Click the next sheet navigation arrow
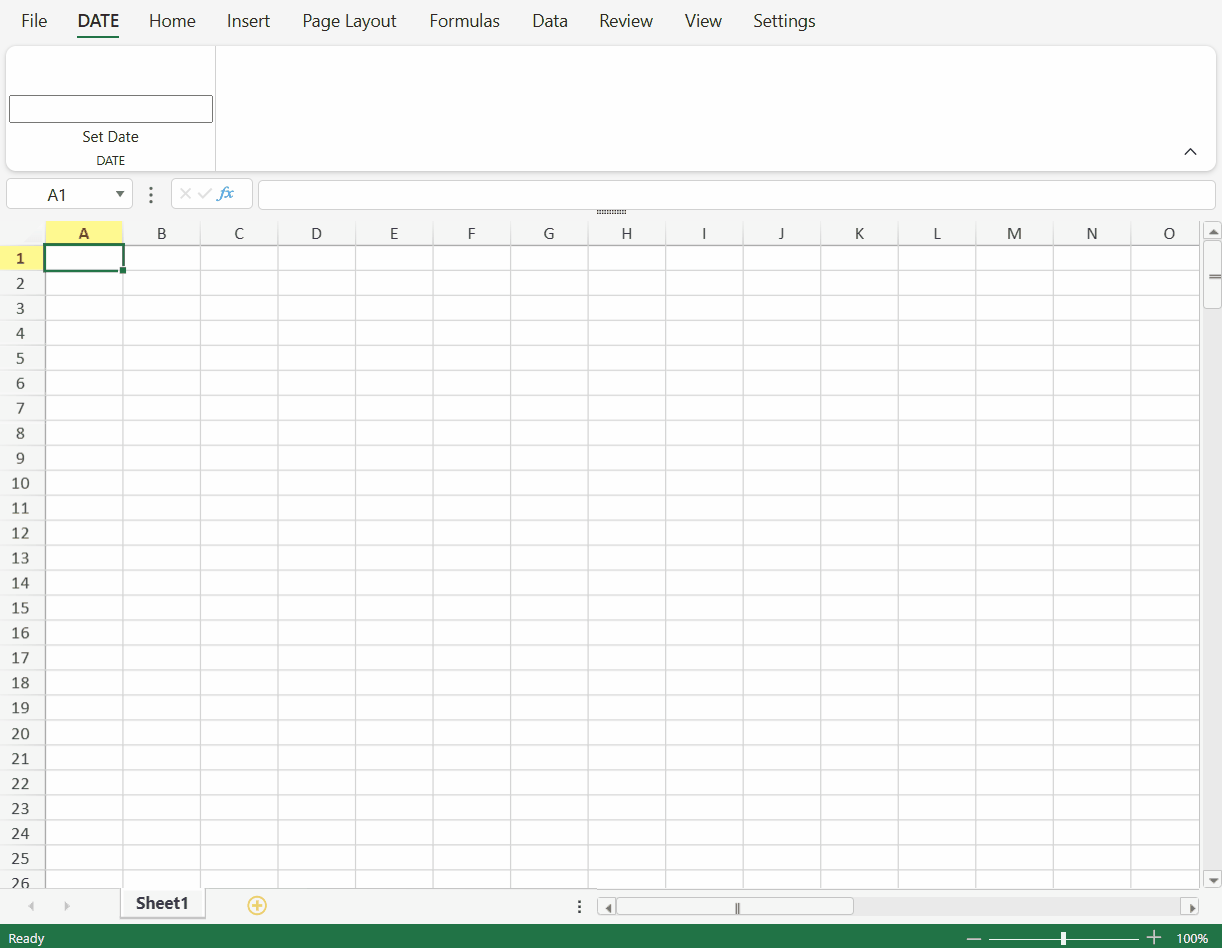 pyautogui.click(x=67, y=906)
